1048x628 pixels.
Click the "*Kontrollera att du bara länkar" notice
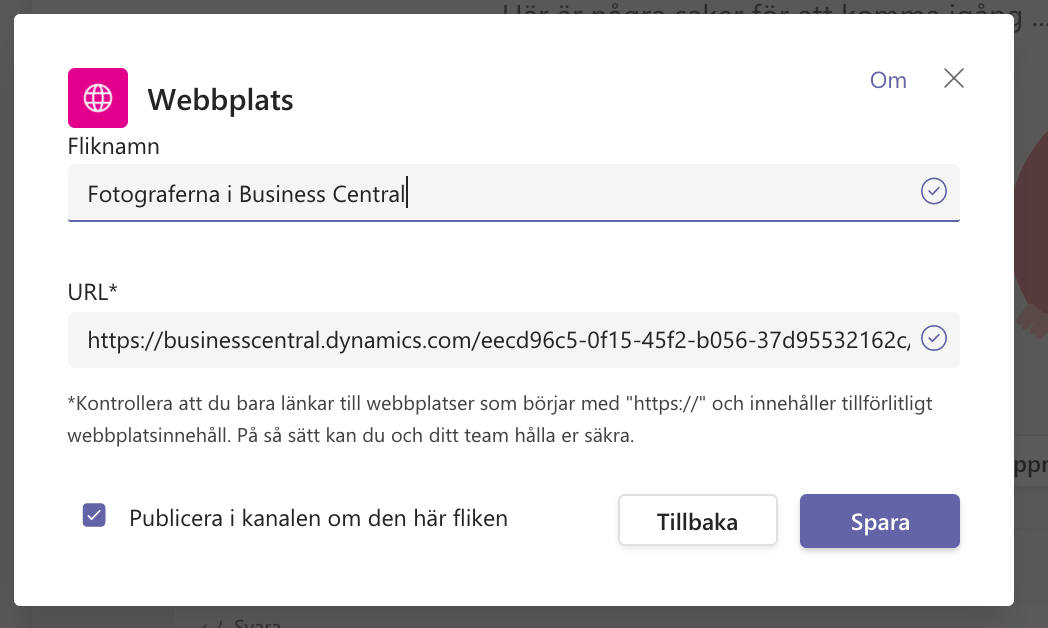tap(500, 420)
